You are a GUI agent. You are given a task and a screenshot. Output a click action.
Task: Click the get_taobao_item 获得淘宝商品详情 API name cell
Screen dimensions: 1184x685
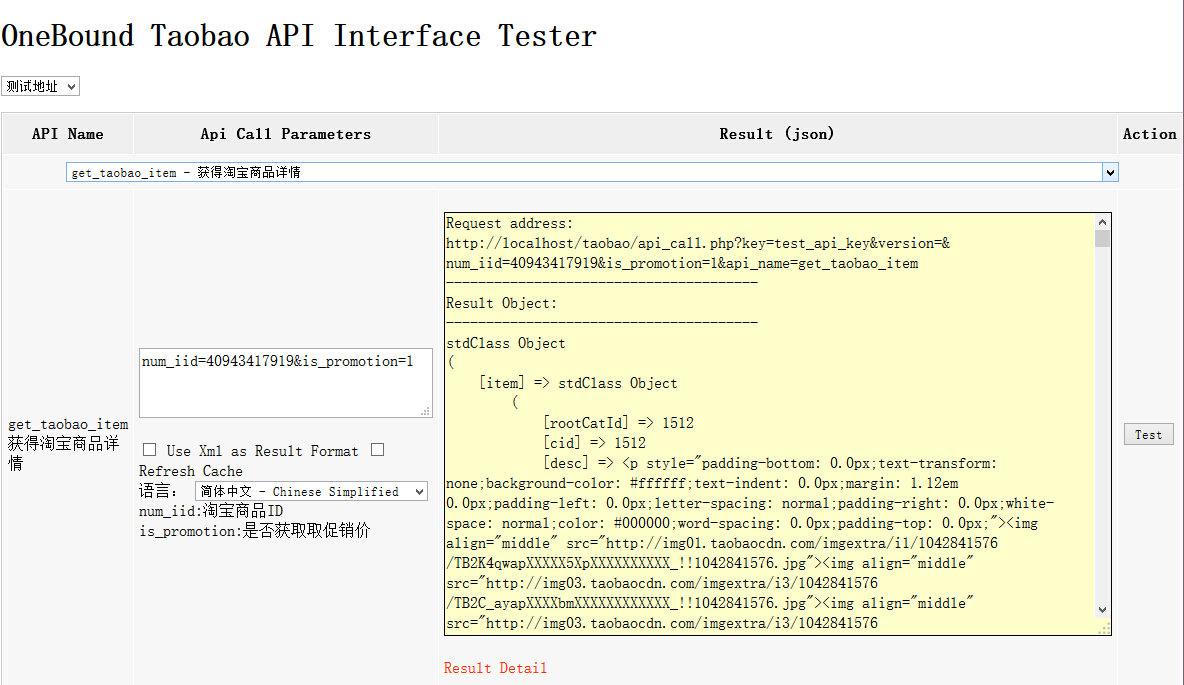click(x=68, y=444)
